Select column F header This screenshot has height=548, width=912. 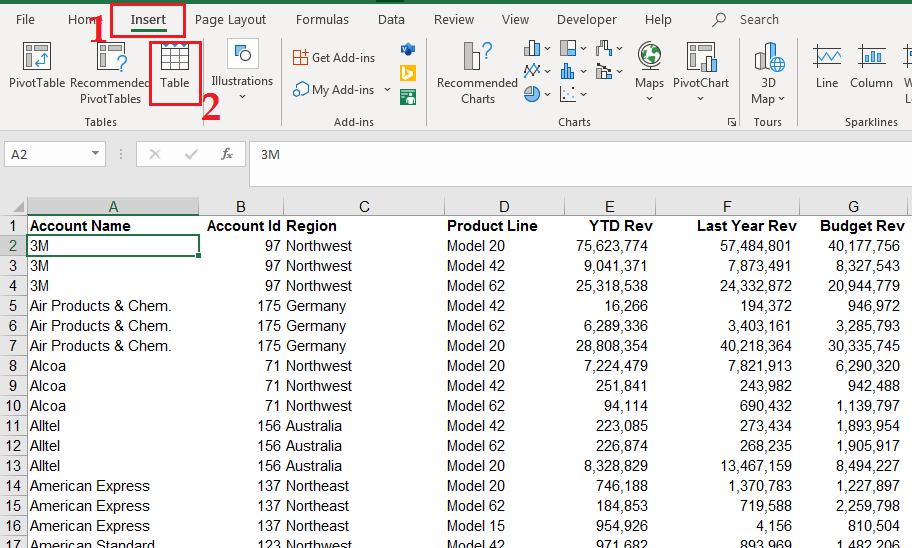pyautogui.click(x=727, y=207)
